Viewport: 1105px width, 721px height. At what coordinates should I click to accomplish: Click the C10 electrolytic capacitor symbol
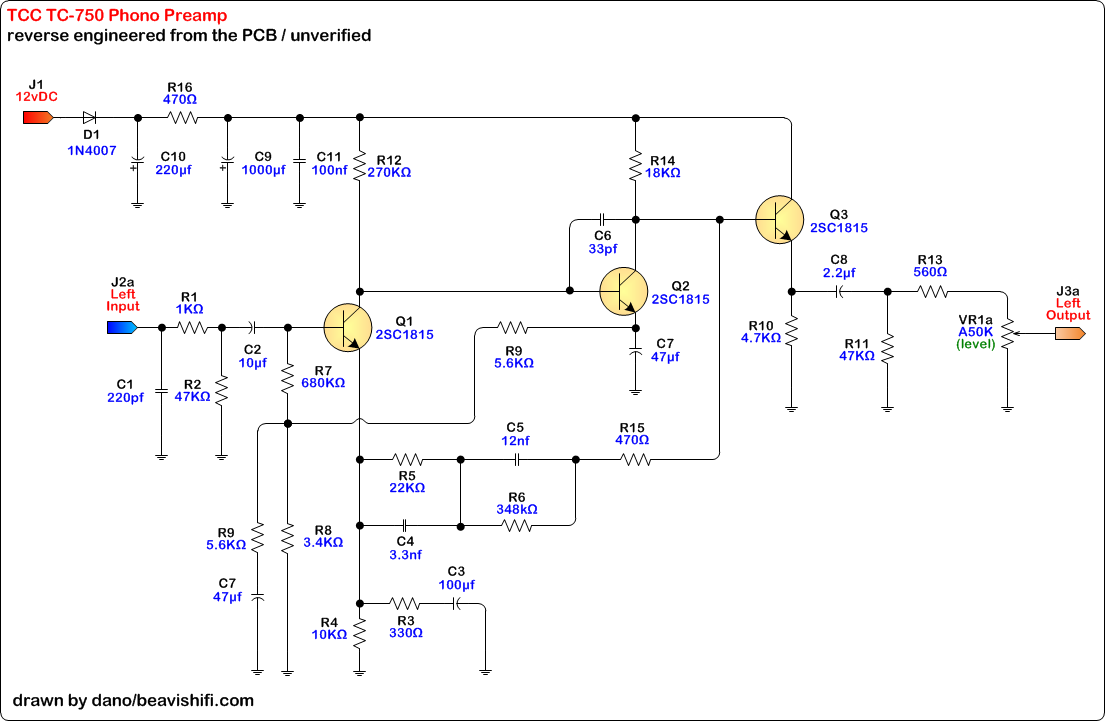click(x=137, y=165)
